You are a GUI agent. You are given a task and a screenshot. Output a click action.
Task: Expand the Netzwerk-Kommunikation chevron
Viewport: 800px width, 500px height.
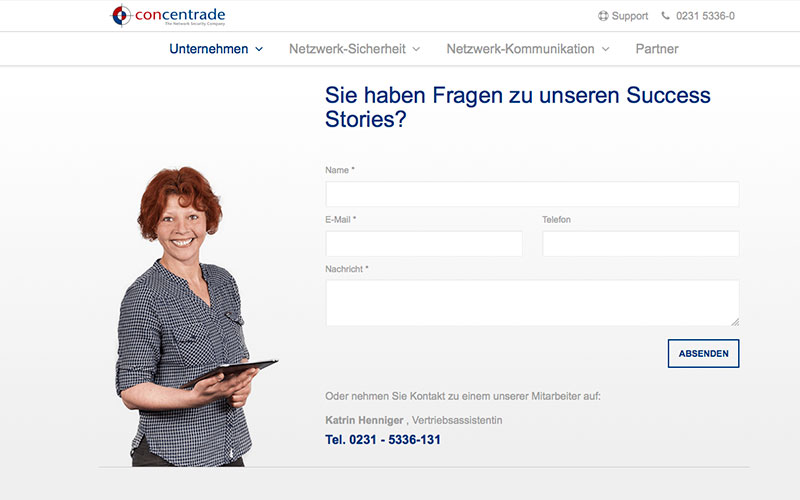pyautogui.click(x=606, y=49)
